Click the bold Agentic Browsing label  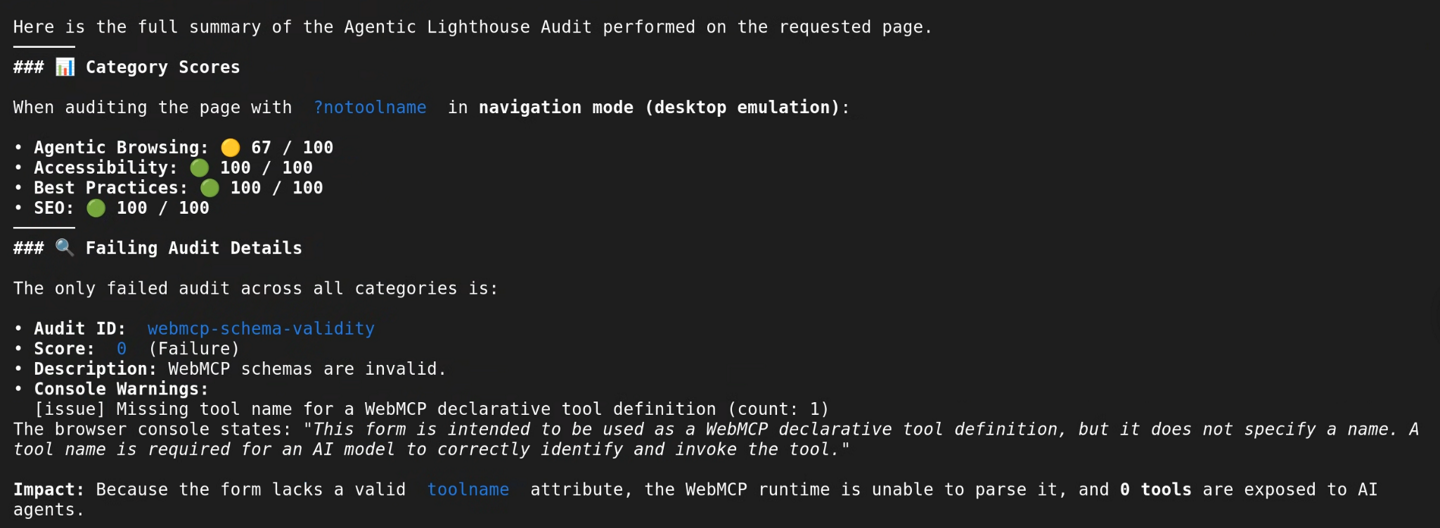(x=122, y=148)
